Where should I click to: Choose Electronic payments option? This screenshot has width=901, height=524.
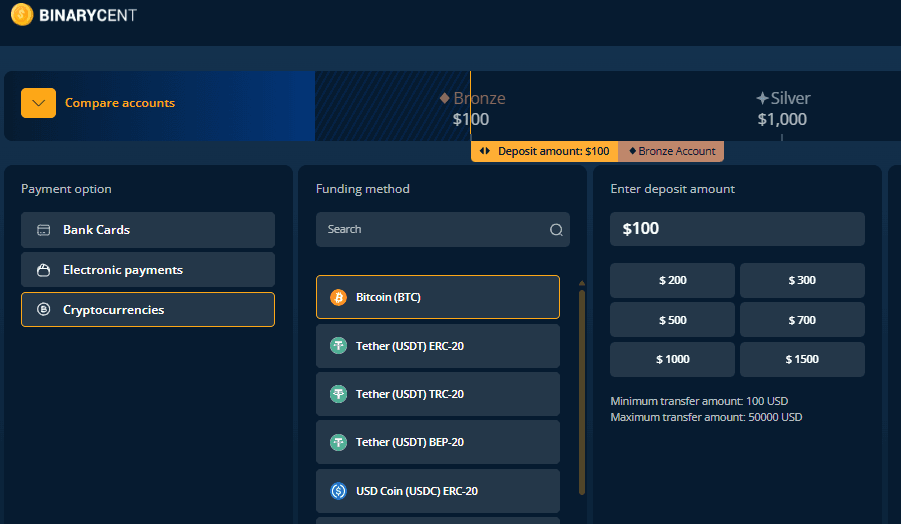point(148,269)
